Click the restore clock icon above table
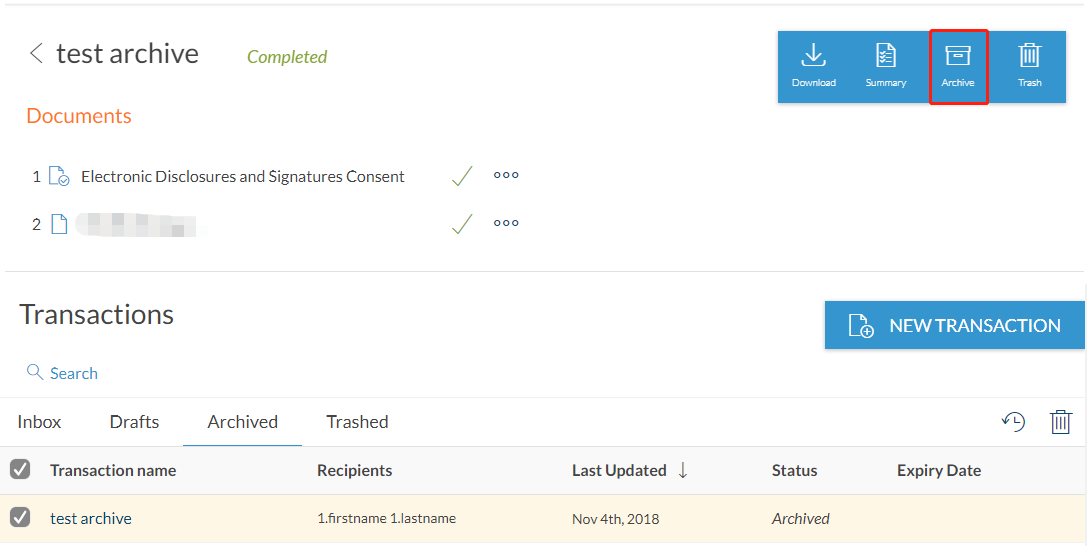Viewport: 1092px width, 546px height. click(1013, 421)
